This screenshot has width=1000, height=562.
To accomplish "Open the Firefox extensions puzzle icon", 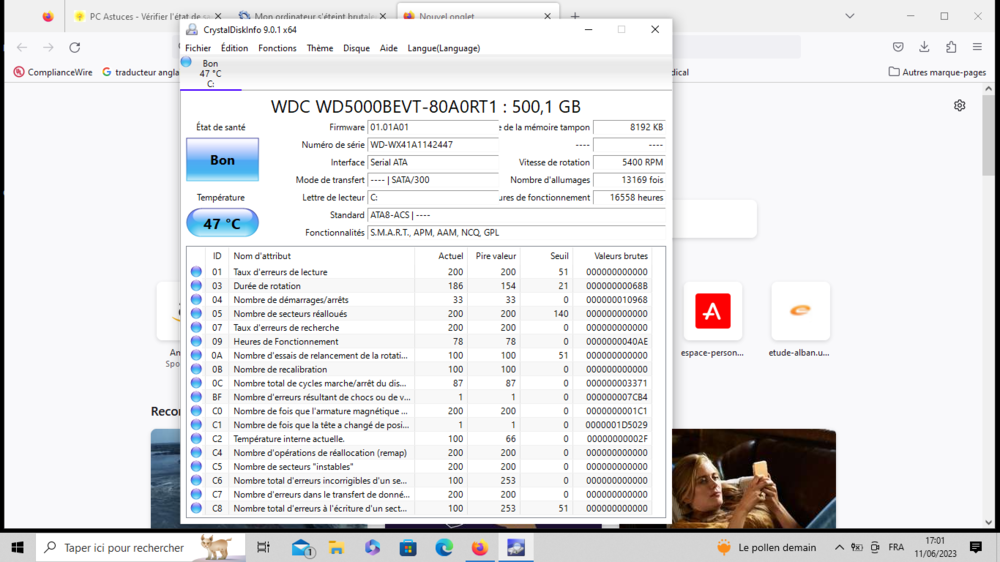I will [951, 47].
